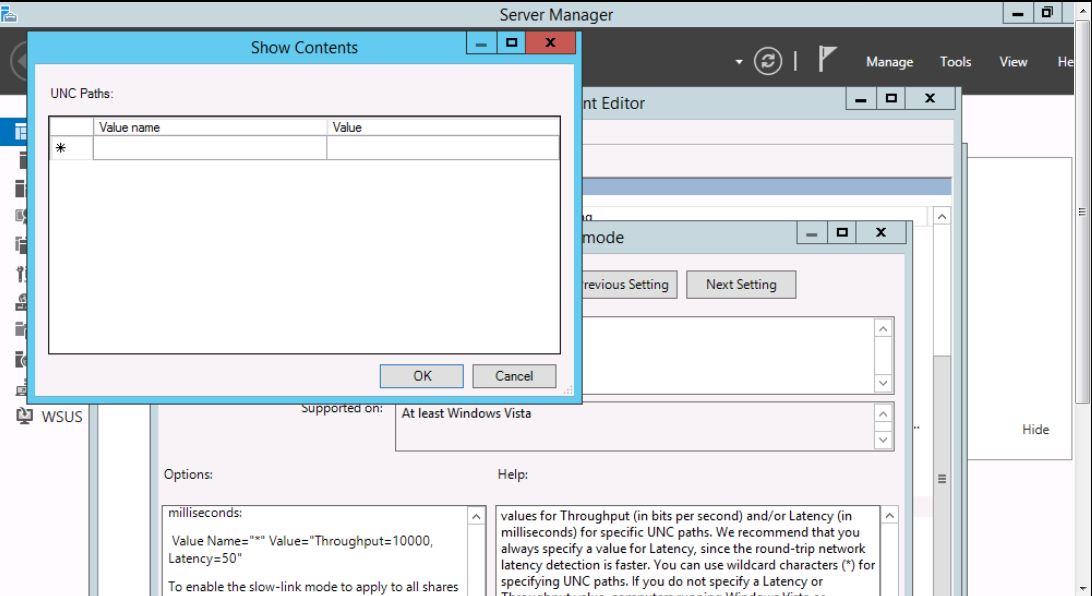
Task: Open the Tools menu
Action: (955, 62)
